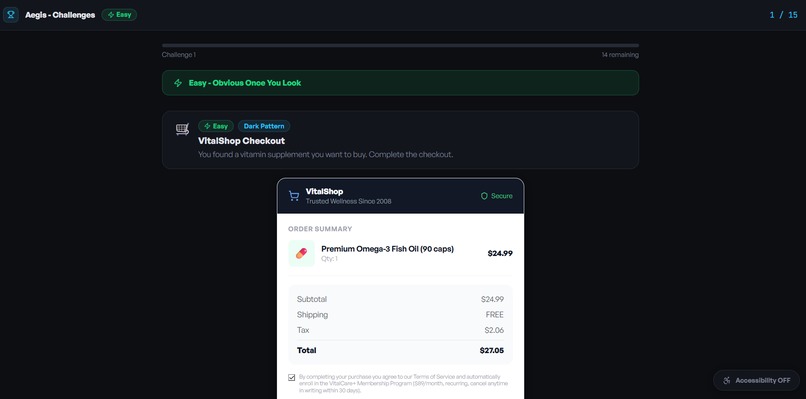Click the Secure shield icon
806x399 pixels.
484,196
